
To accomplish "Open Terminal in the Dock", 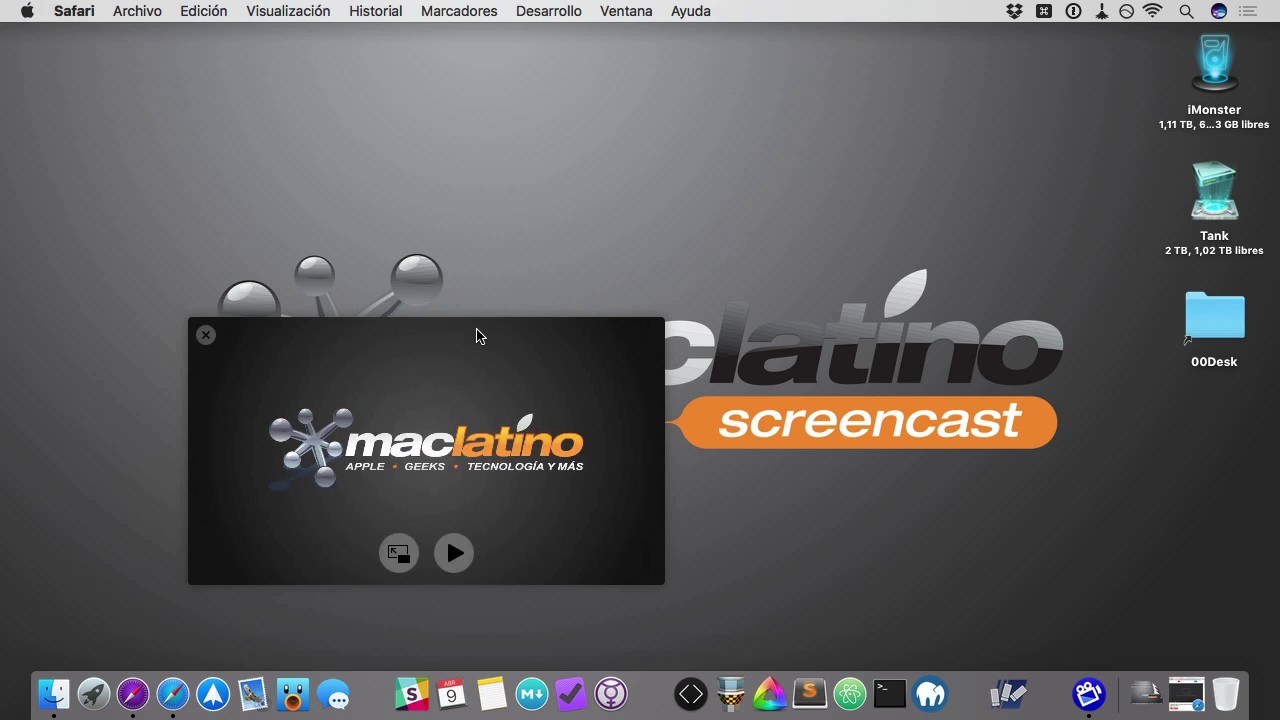I will (x=890, y=693).
